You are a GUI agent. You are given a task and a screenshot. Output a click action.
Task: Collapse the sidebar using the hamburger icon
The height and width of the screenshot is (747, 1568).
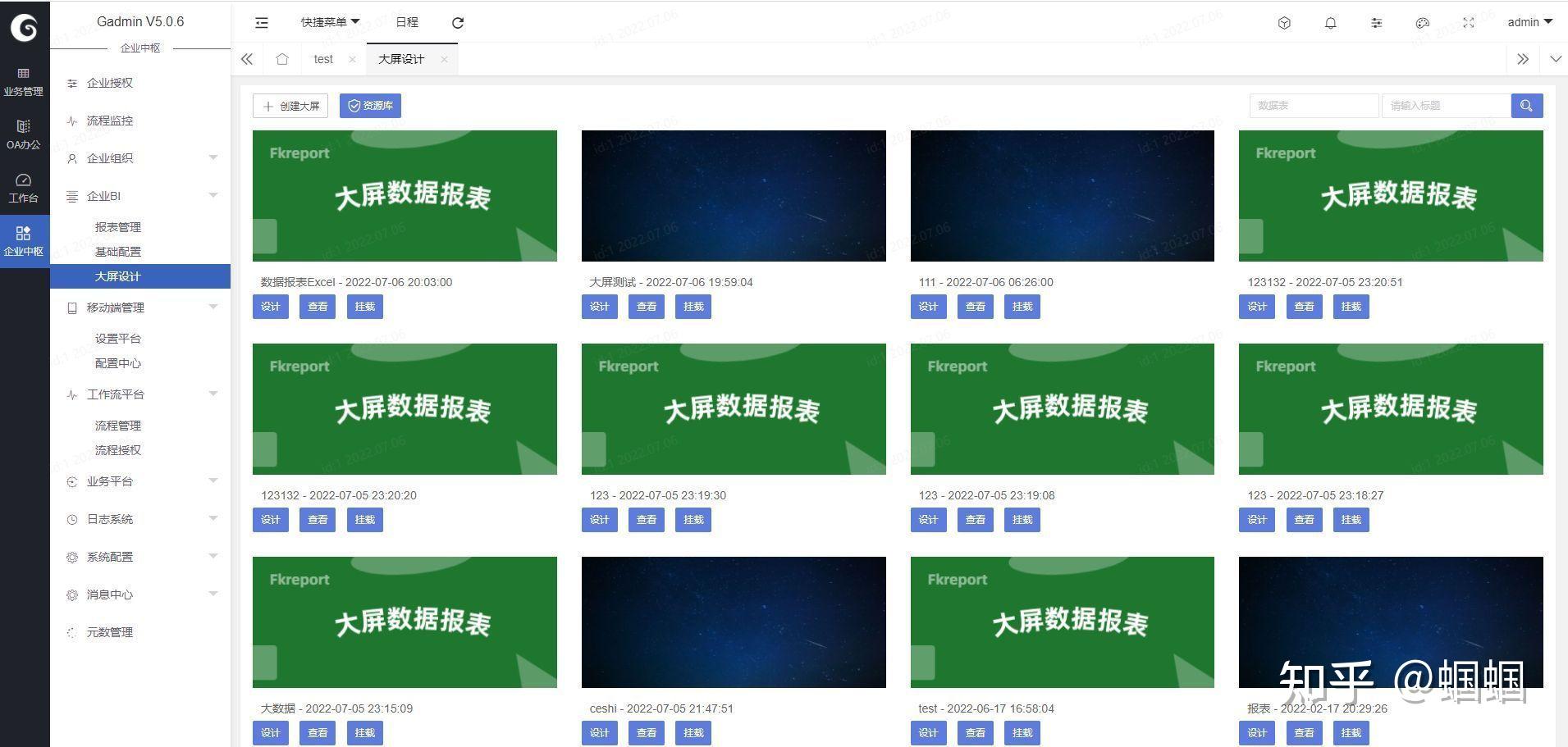coord(261,22)
